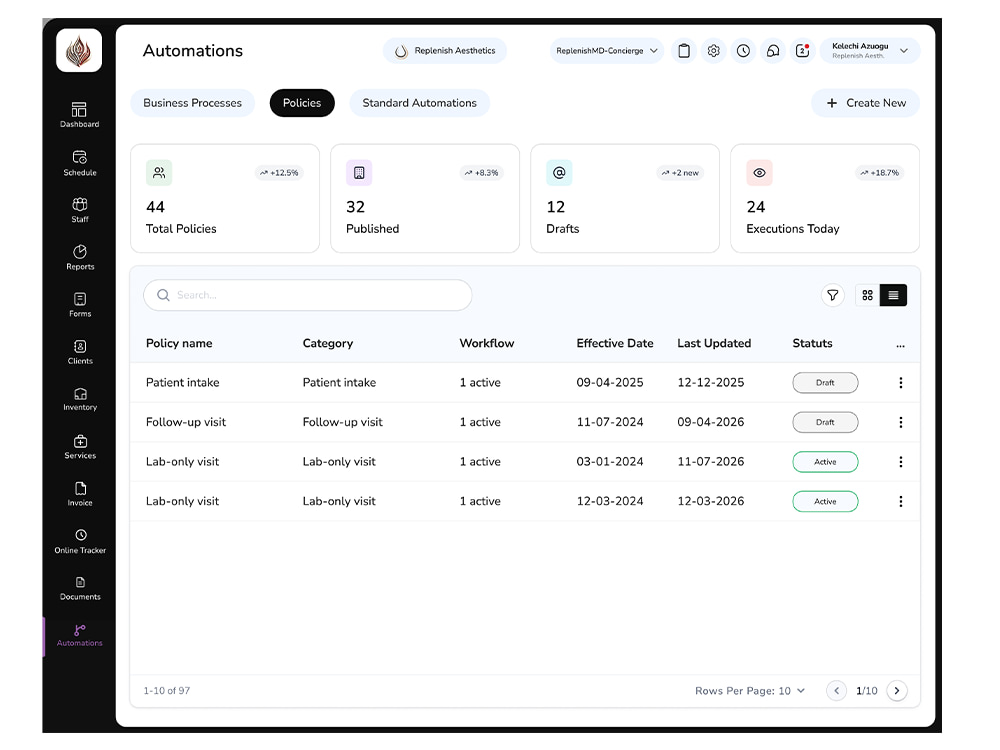This screenshot has height=750, width=1000.
Task: Click the Workflow column header
Action: click(487, 343)
